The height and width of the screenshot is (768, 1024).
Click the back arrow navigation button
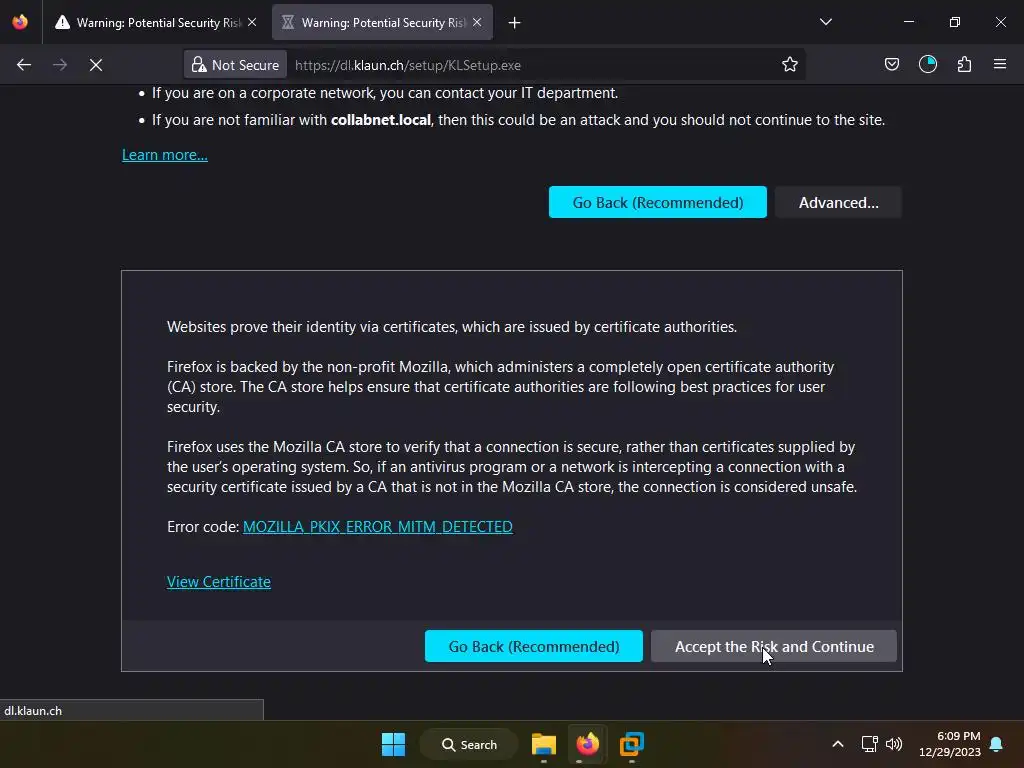[24, 65]
